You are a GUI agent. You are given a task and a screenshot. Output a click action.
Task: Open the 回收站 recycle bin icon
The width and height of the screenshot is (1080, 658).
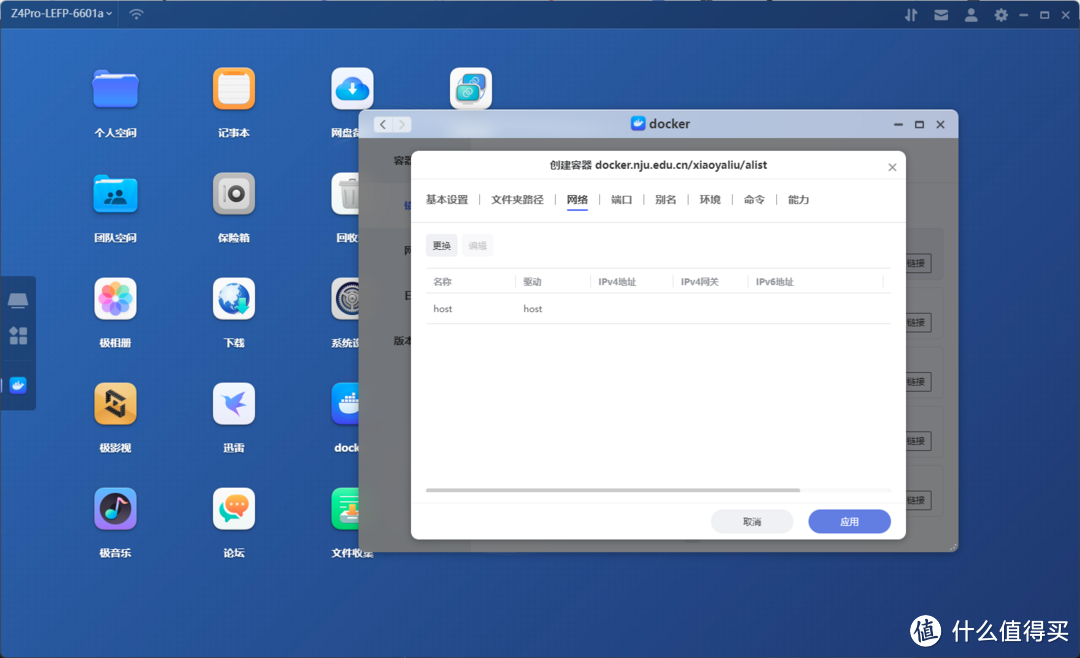point(345,194)
